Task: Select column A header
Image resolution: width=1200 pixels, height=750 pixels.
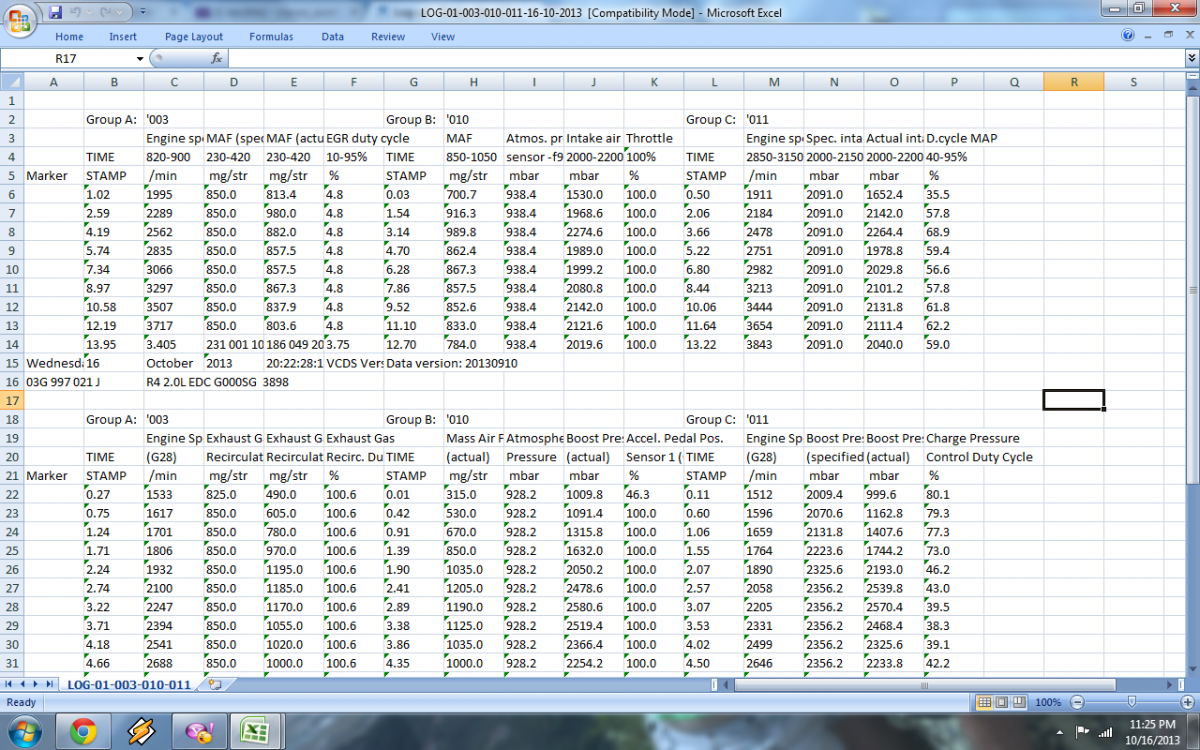Action: tap(53, 82)
